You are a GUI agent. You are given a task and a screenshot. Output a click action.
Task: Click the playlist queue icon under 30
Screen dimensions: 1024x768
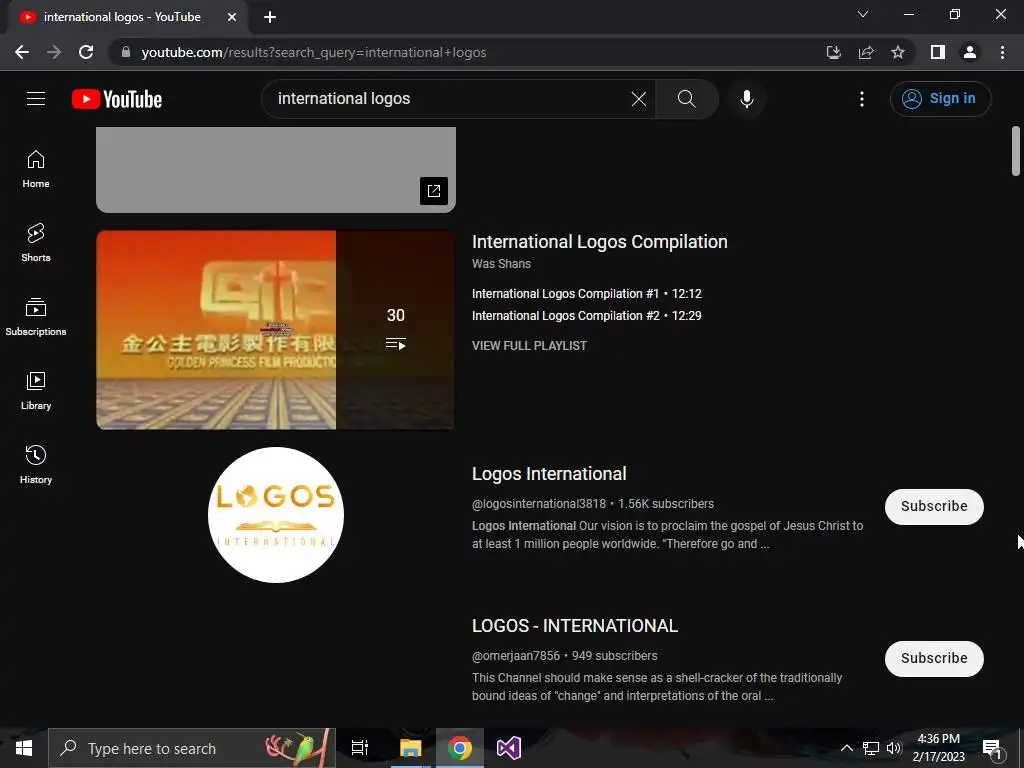[396, 344]
